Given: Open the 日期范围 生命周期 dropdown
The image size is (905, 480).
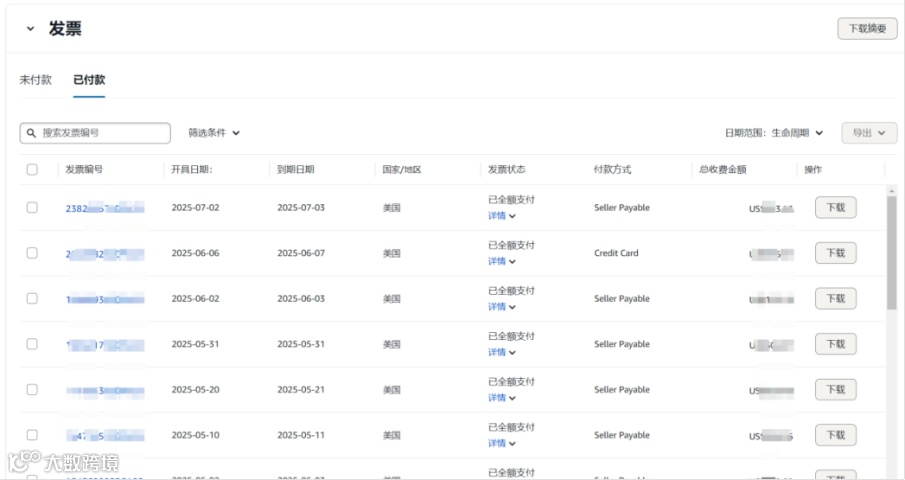Looking at the screenshot, I should click(x=773, y=133).
